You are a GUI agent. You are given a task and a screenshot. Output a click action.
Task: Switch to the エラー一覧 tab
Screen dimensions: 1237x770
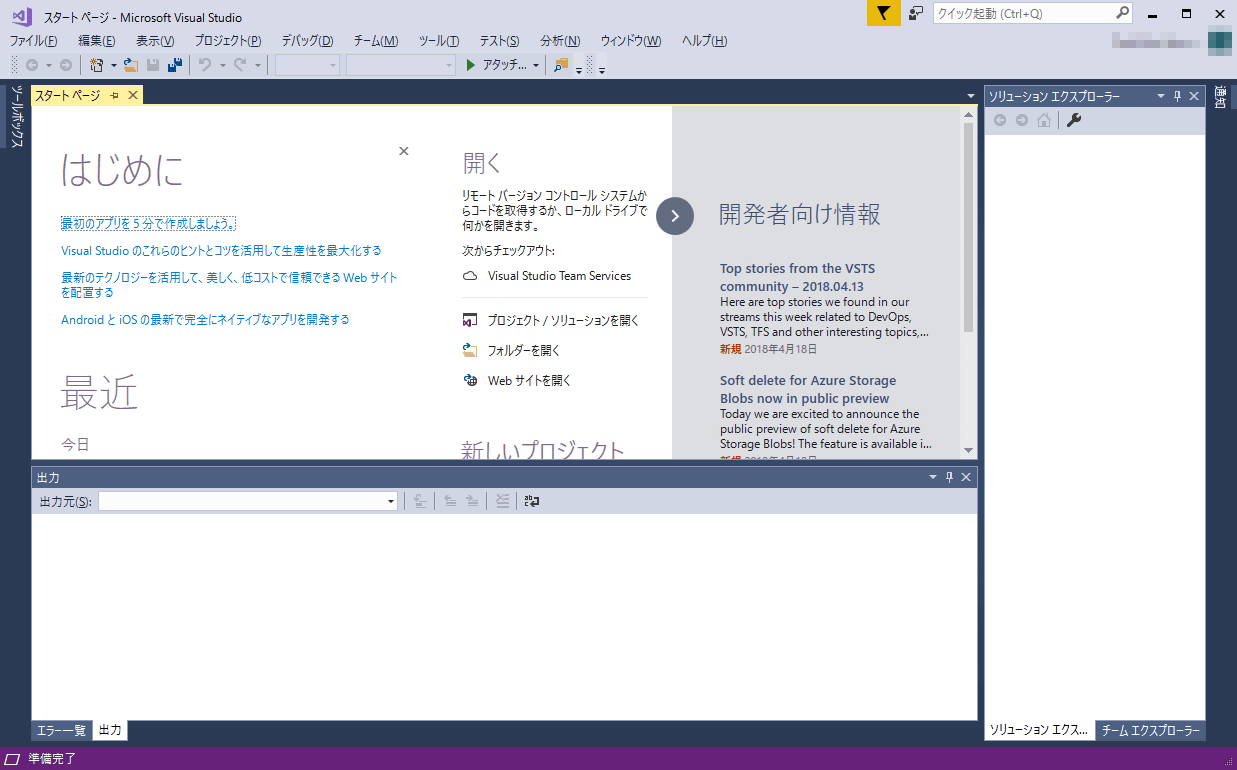[61, 730]
